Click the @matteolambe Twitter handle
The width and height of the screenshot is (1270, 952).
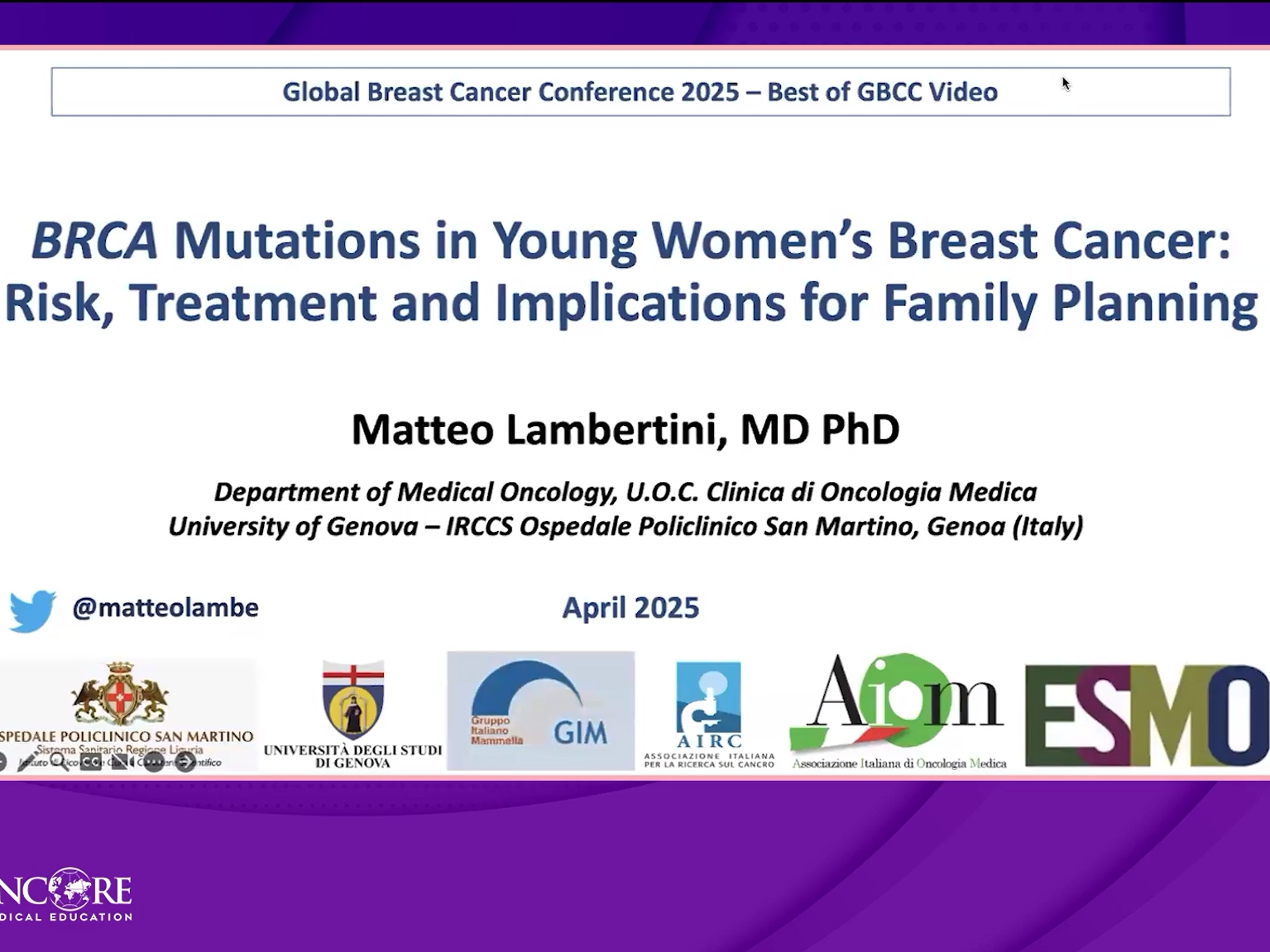click(x=165, y=608)
